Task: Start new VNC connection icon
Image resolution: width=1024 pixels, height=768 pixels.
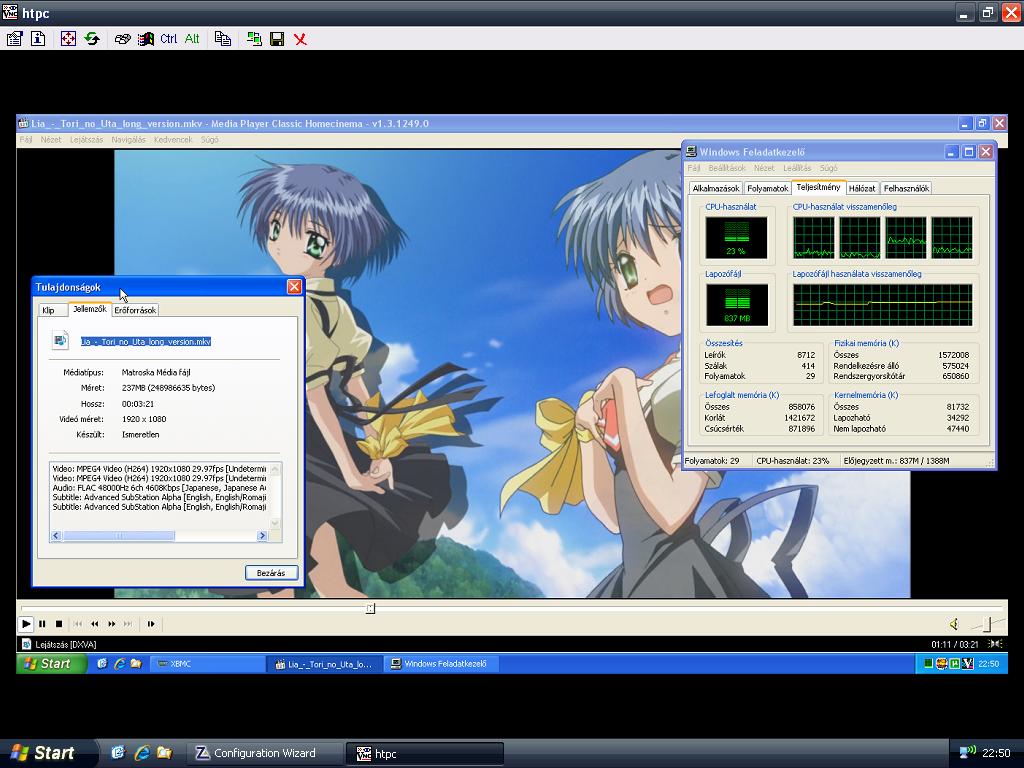Action: 254,39
